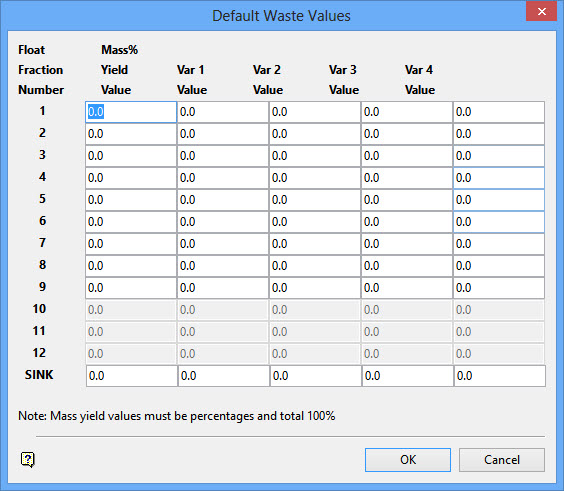Click the Cancel button
Viewport: 564px width, 491px height.
[502, 460]
